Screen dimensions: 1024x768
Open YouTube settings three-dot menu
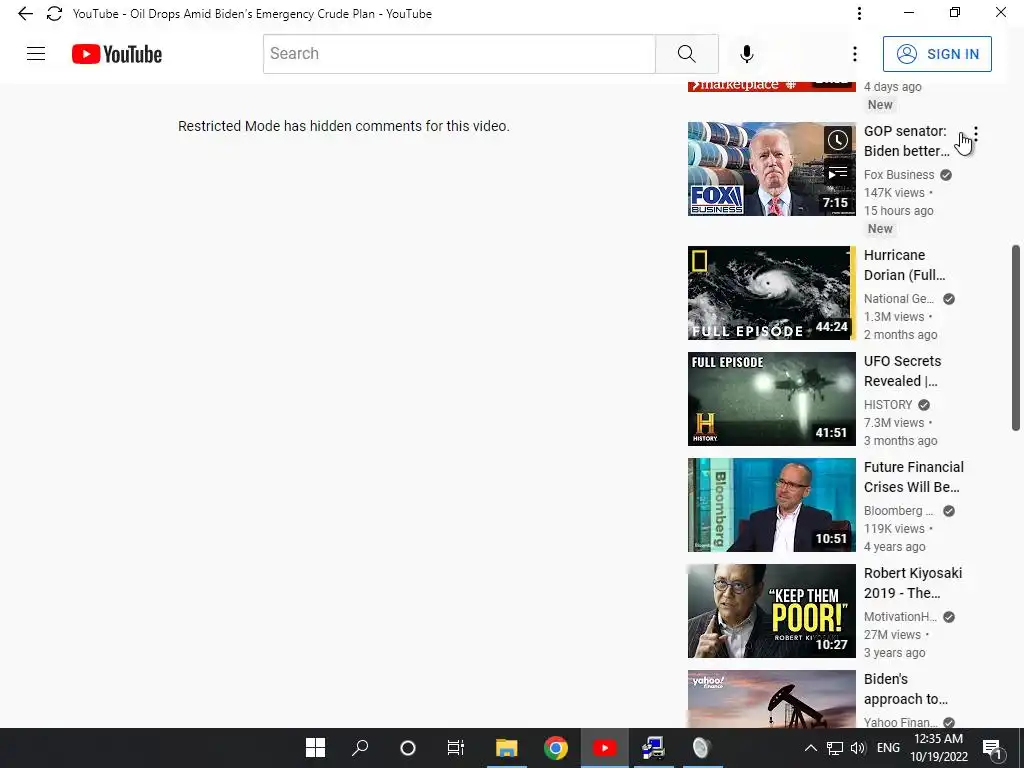pyautogui.click(x=854, y=54)
